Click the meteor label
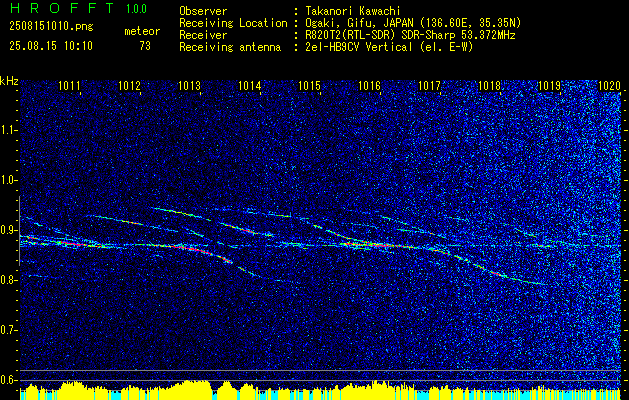 tap(142, 31)
